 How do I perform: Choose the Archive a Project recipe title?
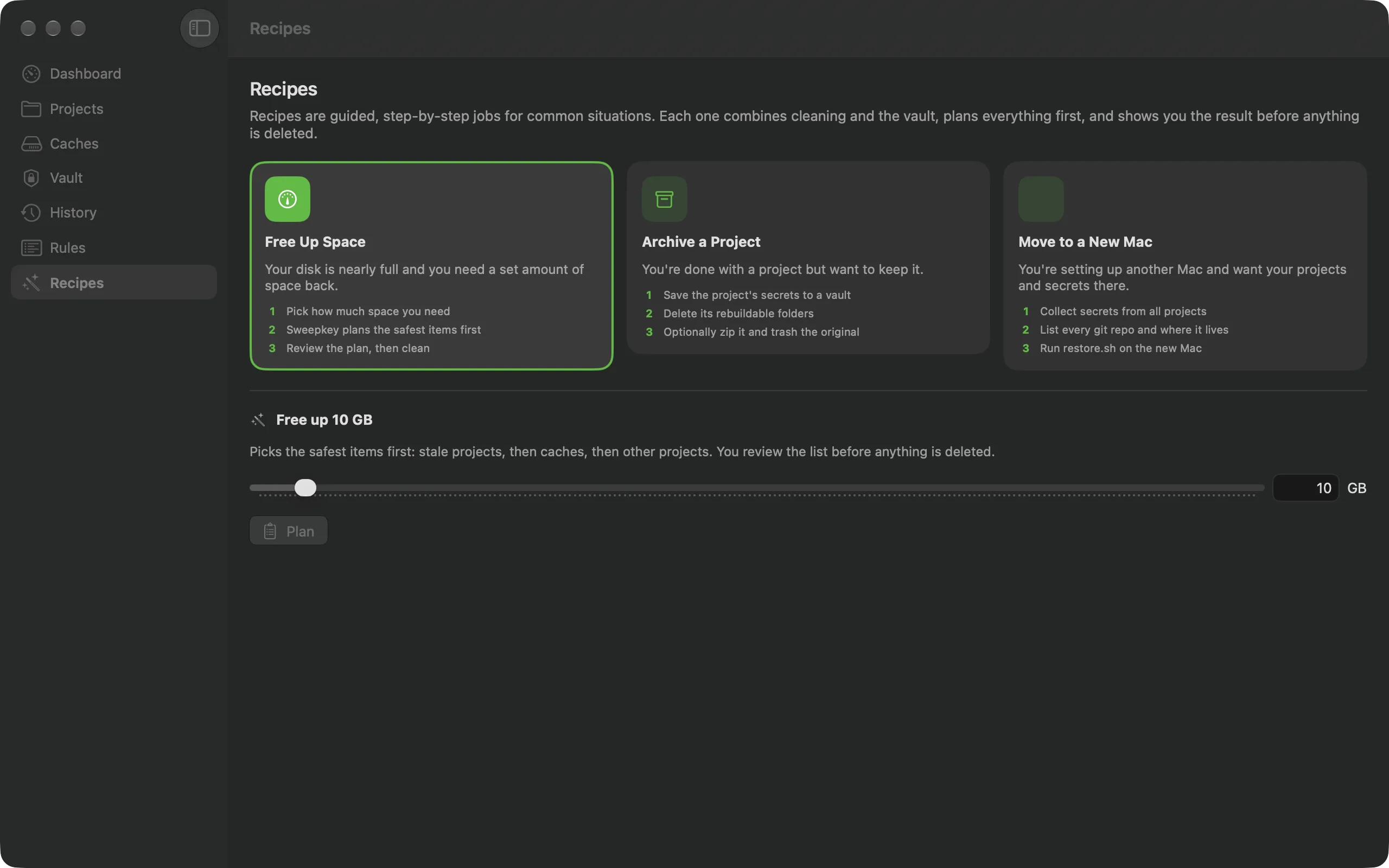701,242
